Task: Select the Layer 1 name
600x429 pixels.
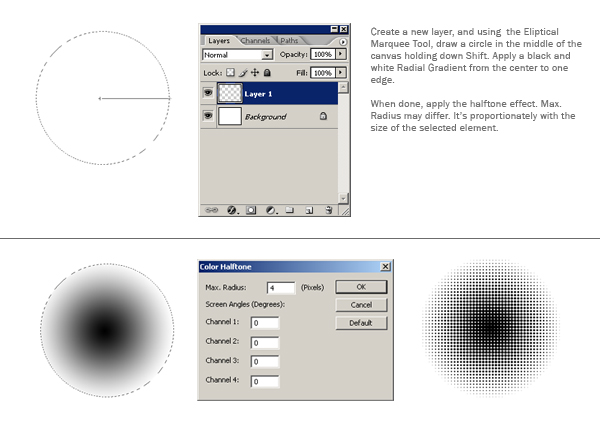Action: 258,94
